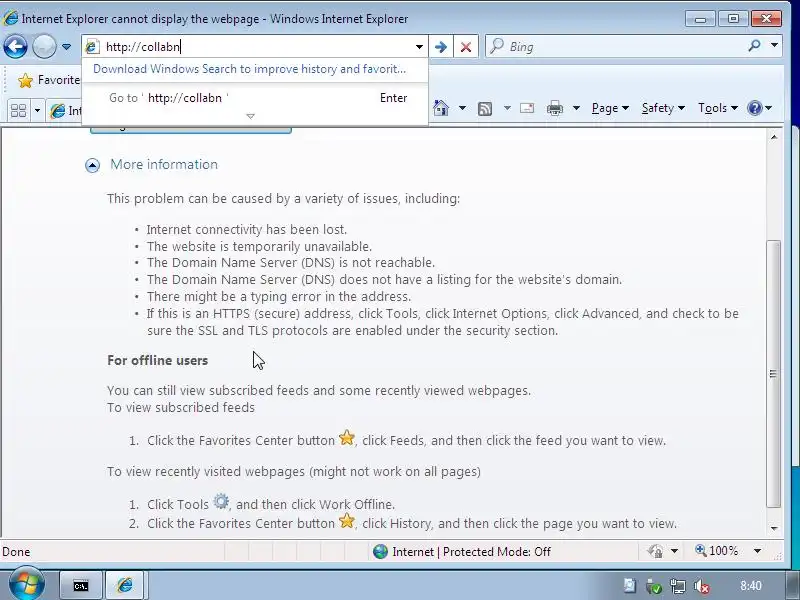Select the Go to http://collabn suggestion

click(x=255, y=98)
